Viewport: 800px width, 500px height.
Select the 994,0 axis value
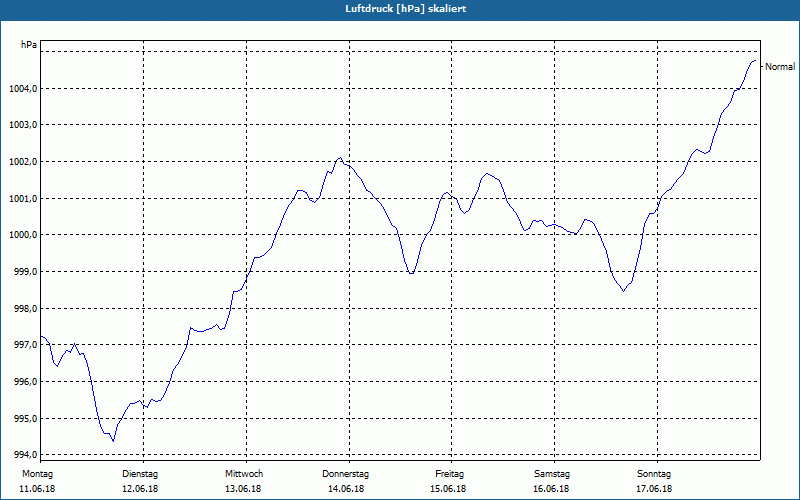24,455
